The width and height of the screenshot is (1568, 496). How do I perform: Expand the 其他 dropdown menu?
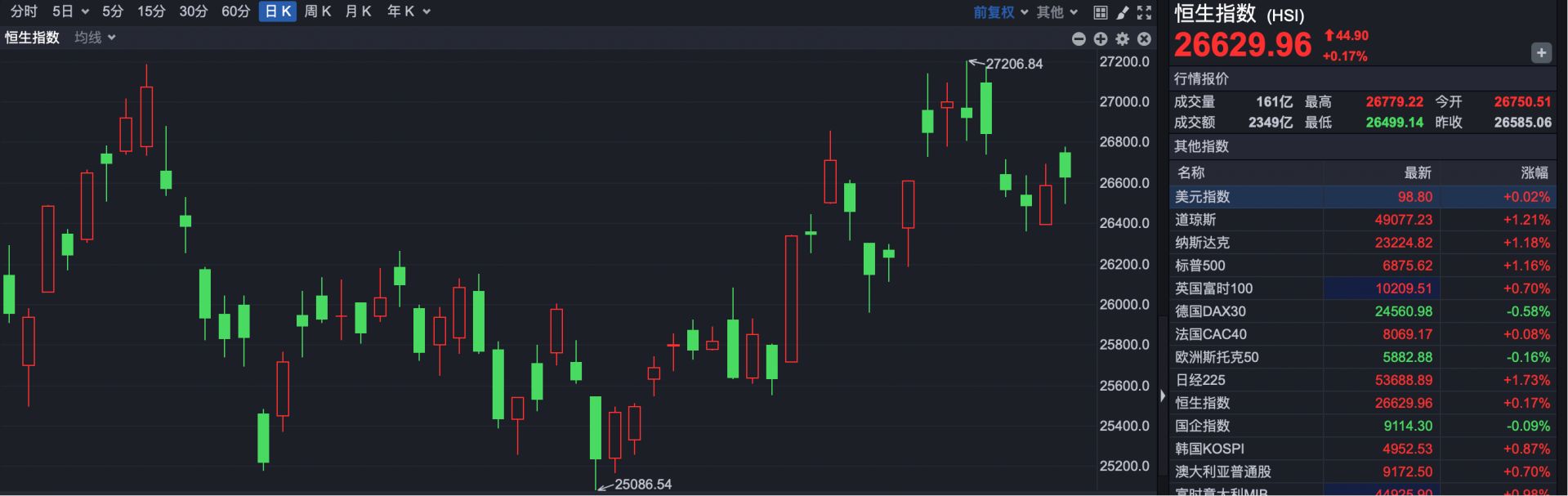click(x=1057, y=12)
